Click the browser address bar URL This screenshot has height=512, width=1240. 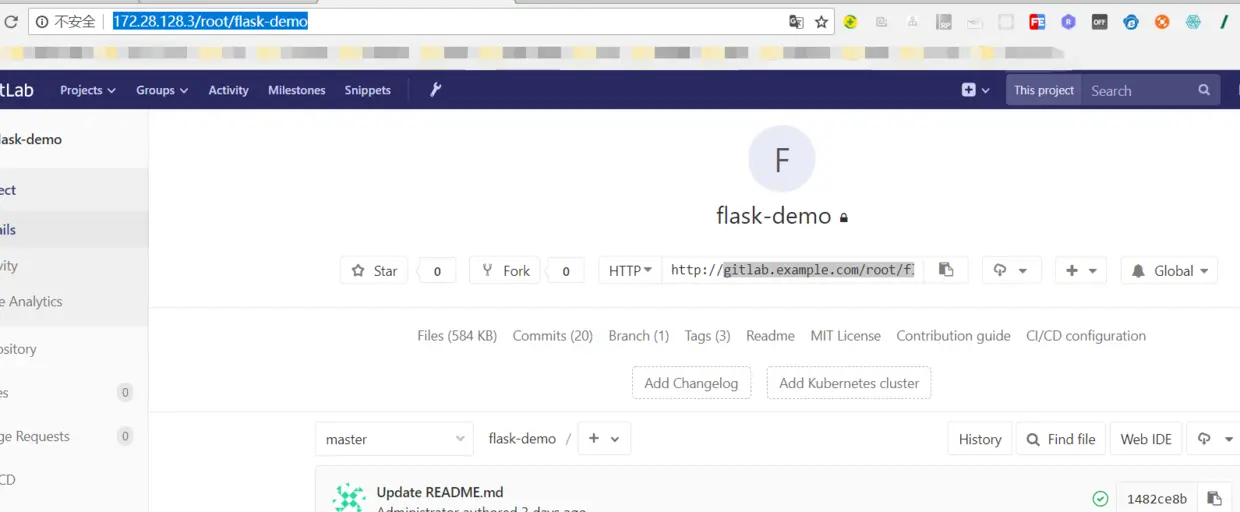[210, 21]
